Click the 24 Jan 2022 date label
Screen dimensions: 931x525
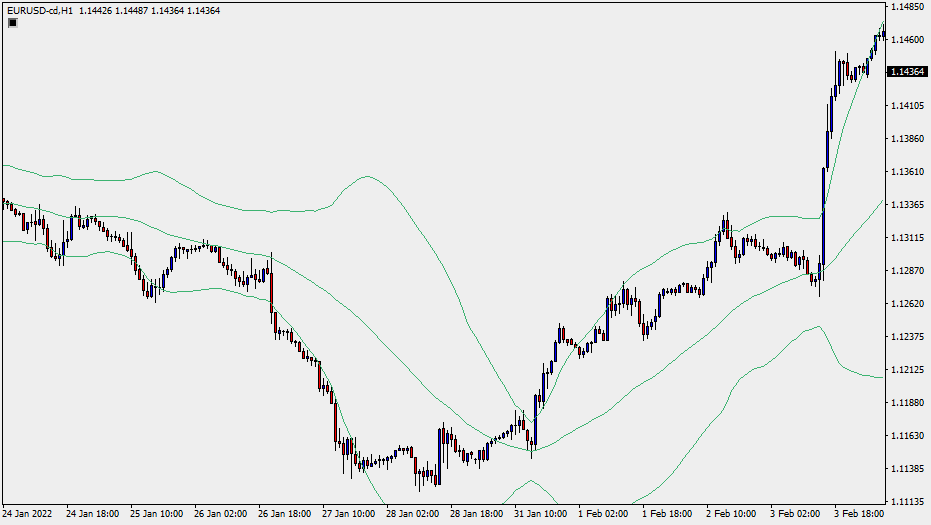click(x=27, y=514)
